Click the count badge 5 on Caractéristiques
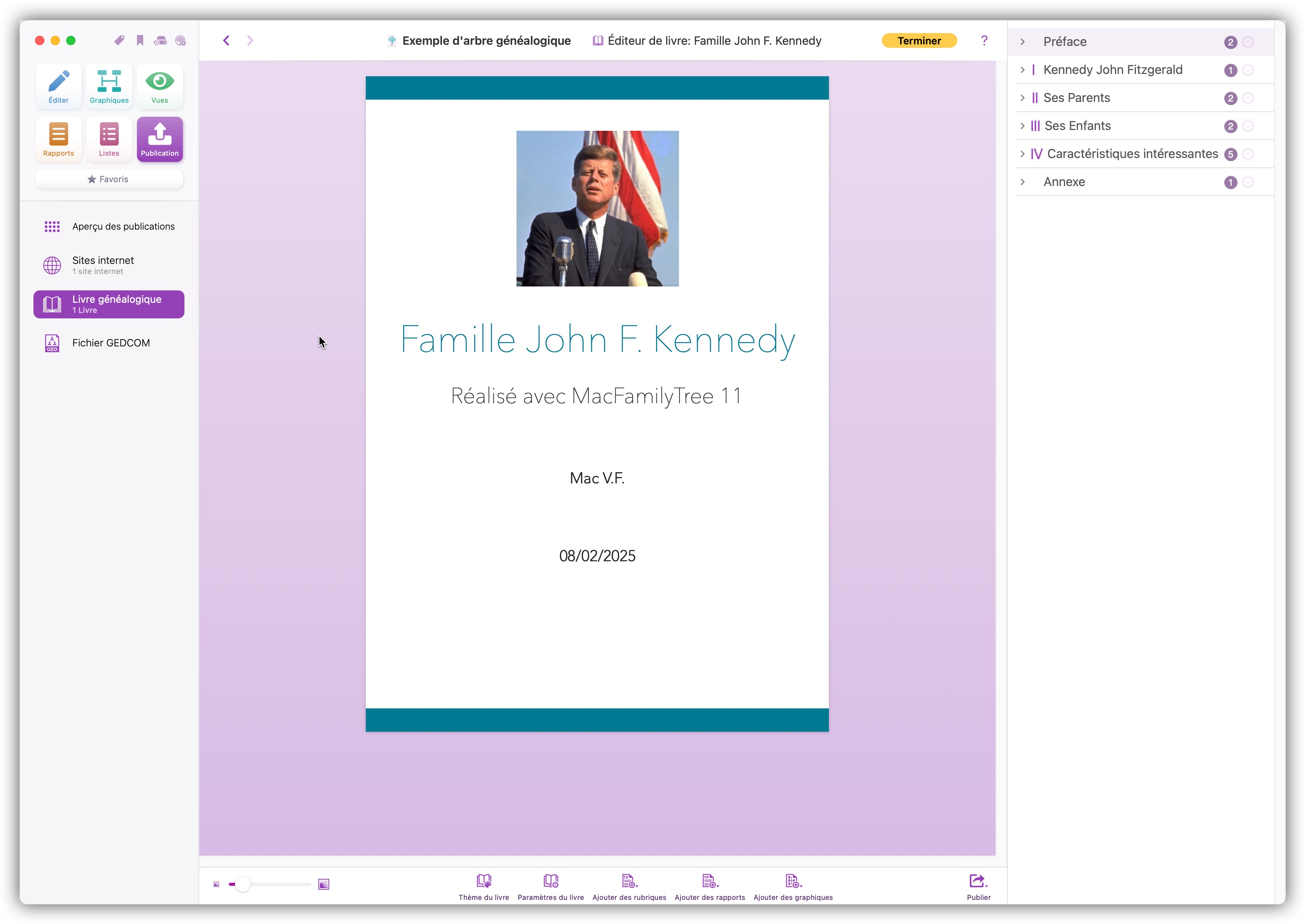This screenshot has width=1306, height=924. [1231, 154]
